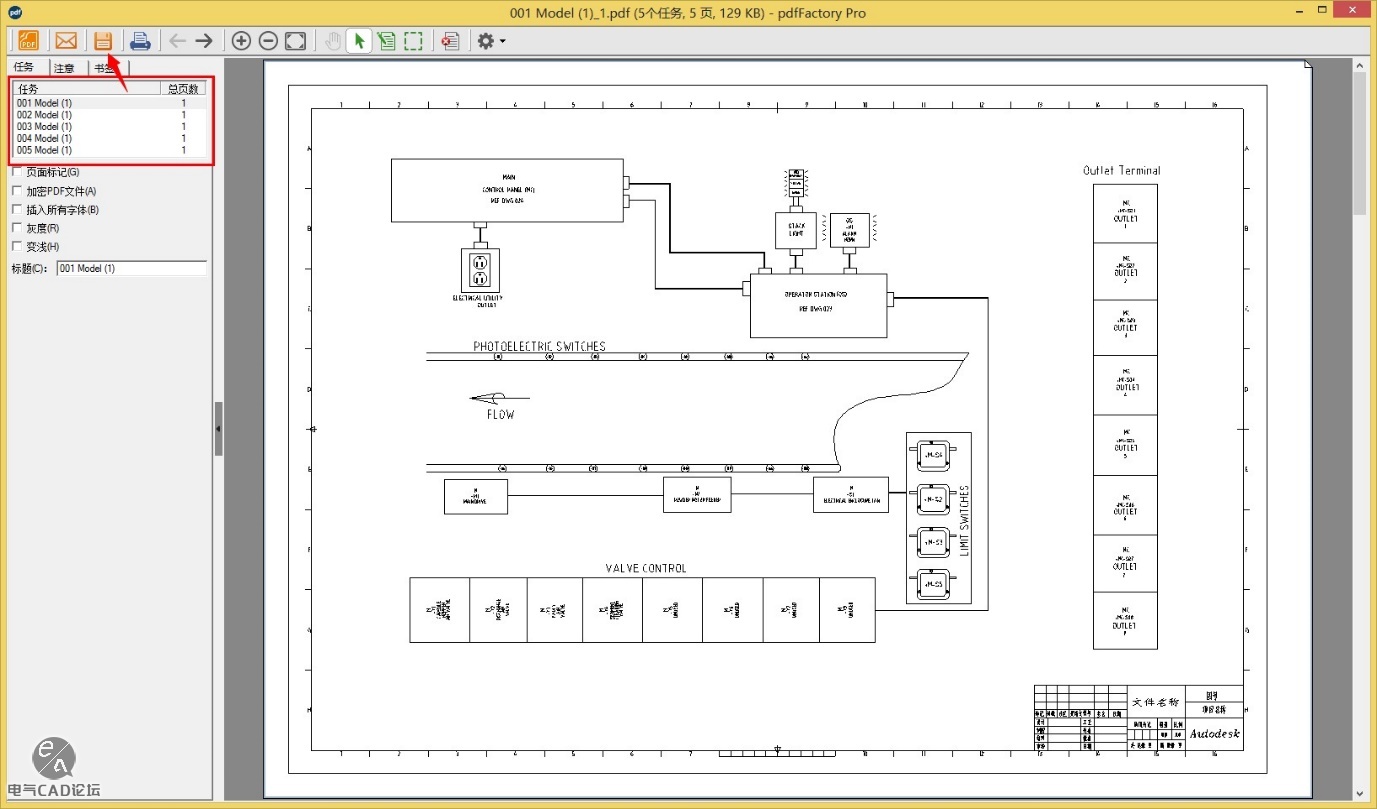This screenshot has height=809, width=1377.
Task: Fit page to window with expand icon
Action: (x=295, y=41)
